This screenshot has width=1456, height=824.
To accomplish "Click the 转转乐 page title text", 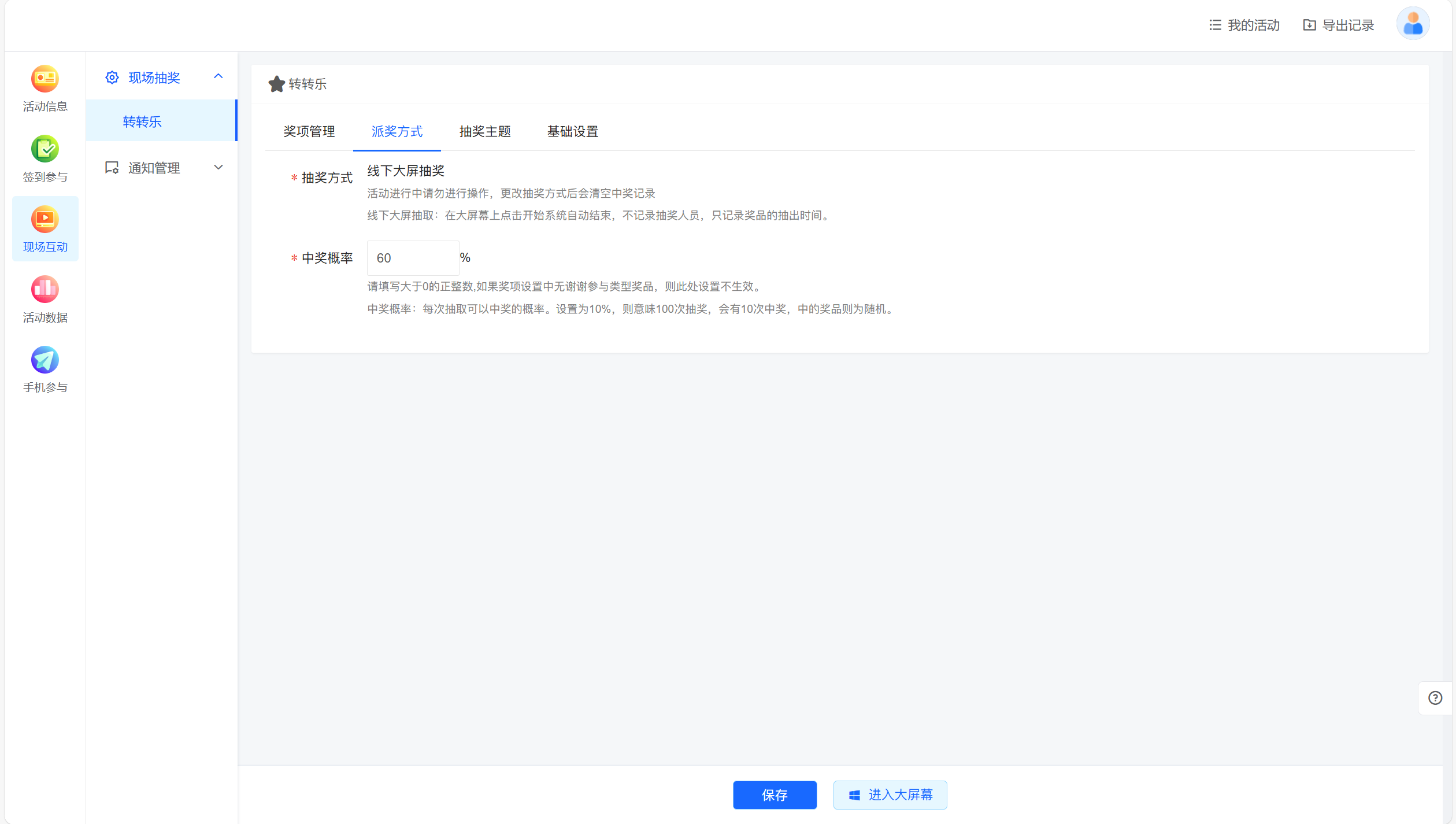I will [x=307, y=84].
